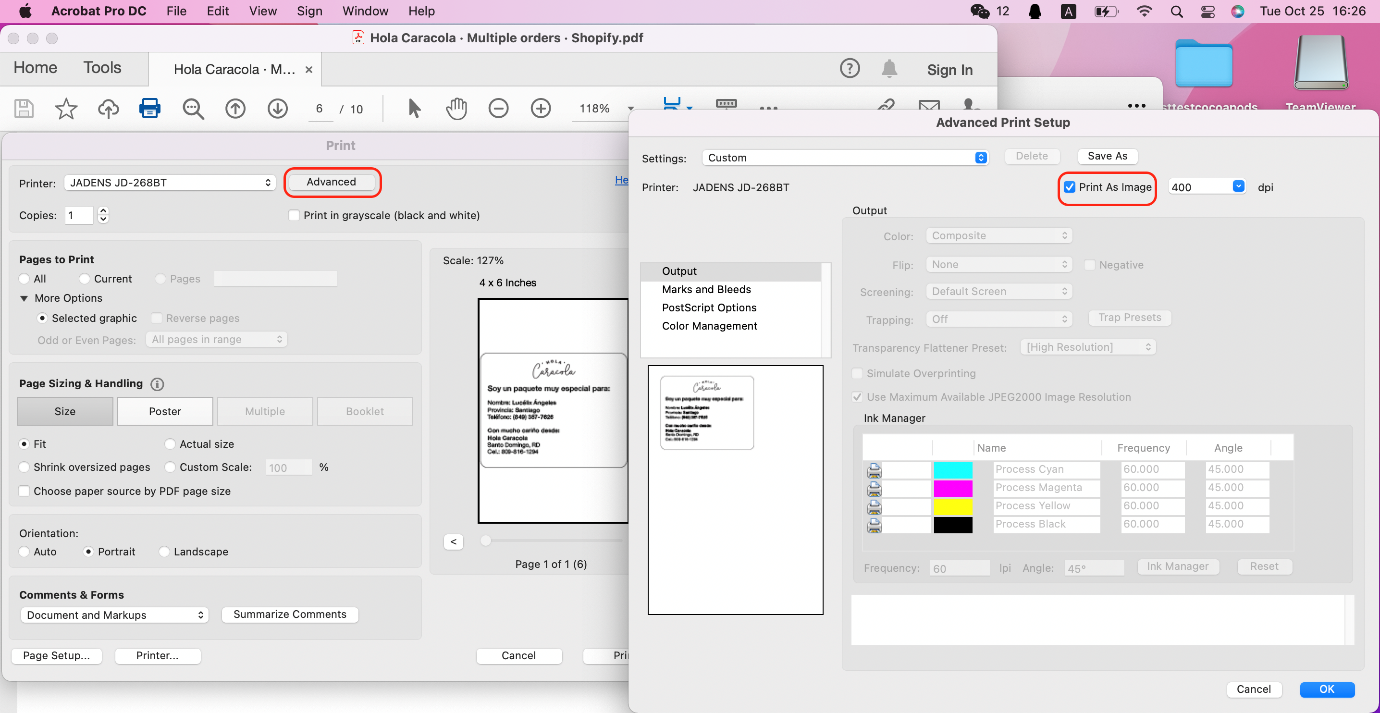Open Spotlight search in menu bar
The width and height of the screenshot is (1380, 713).
point(1176,11)
